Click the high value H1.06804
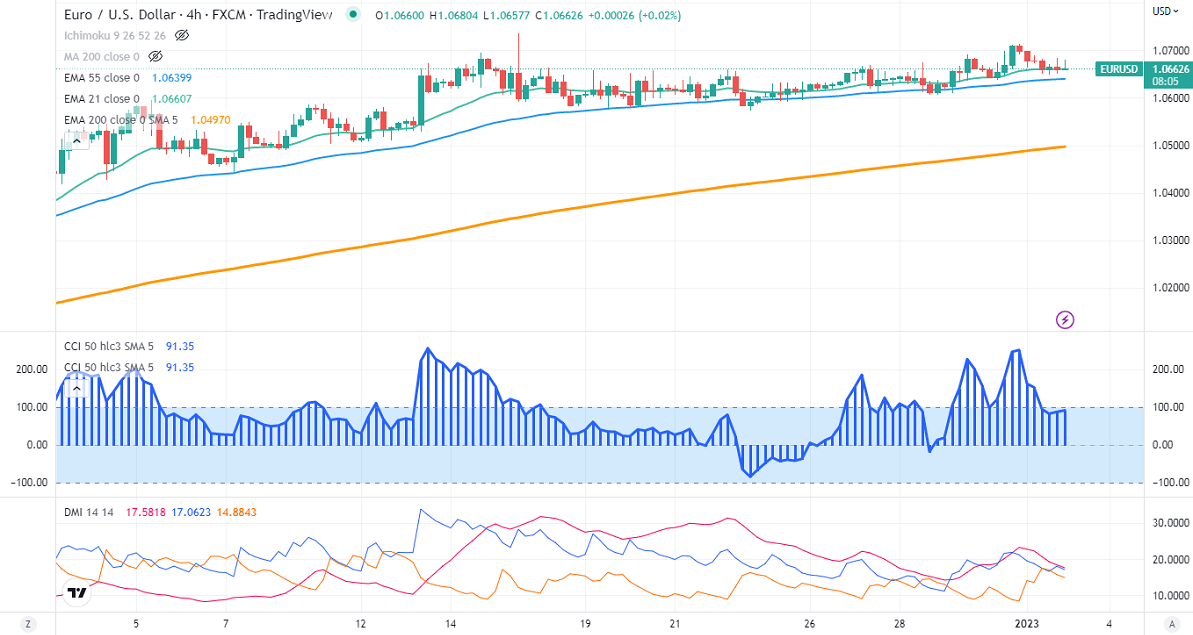 [x=454, y=15]
